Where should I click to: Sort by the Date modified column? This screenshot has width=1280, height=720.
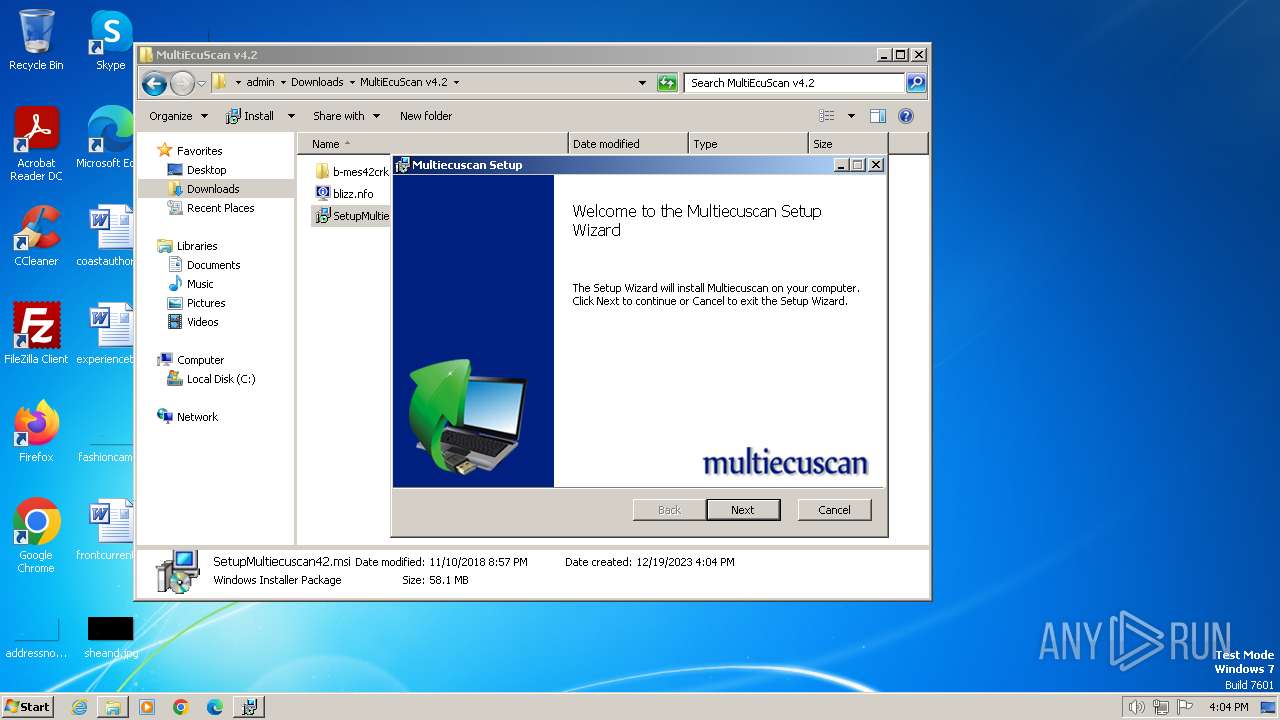(628, 144)
